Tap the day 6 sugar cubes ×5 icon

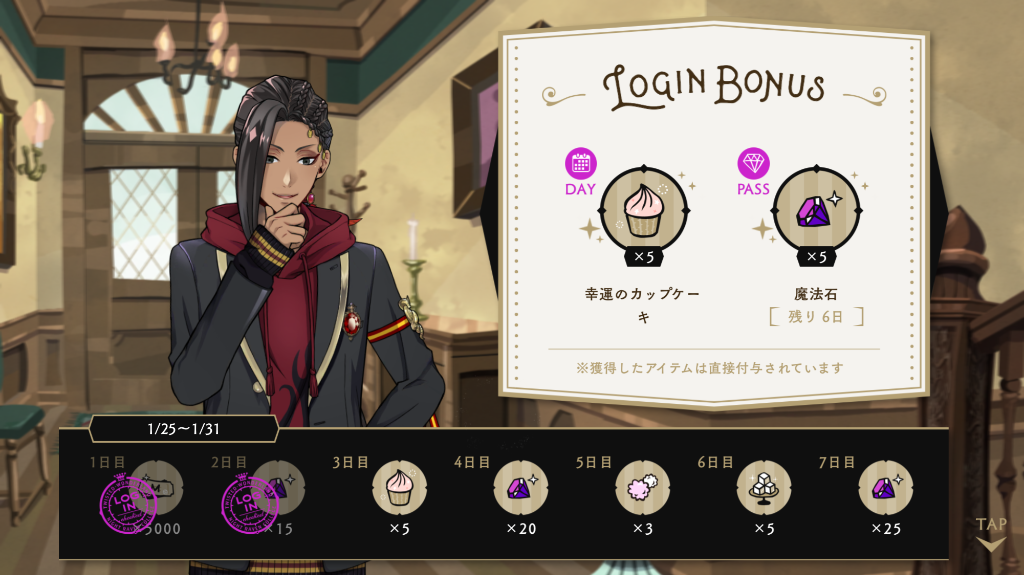point(764,488)
